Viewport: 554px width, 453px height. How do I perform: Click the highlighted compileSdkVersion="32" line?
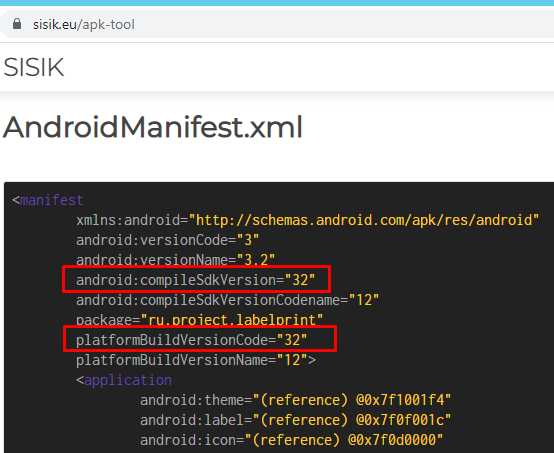click(195, 280)
